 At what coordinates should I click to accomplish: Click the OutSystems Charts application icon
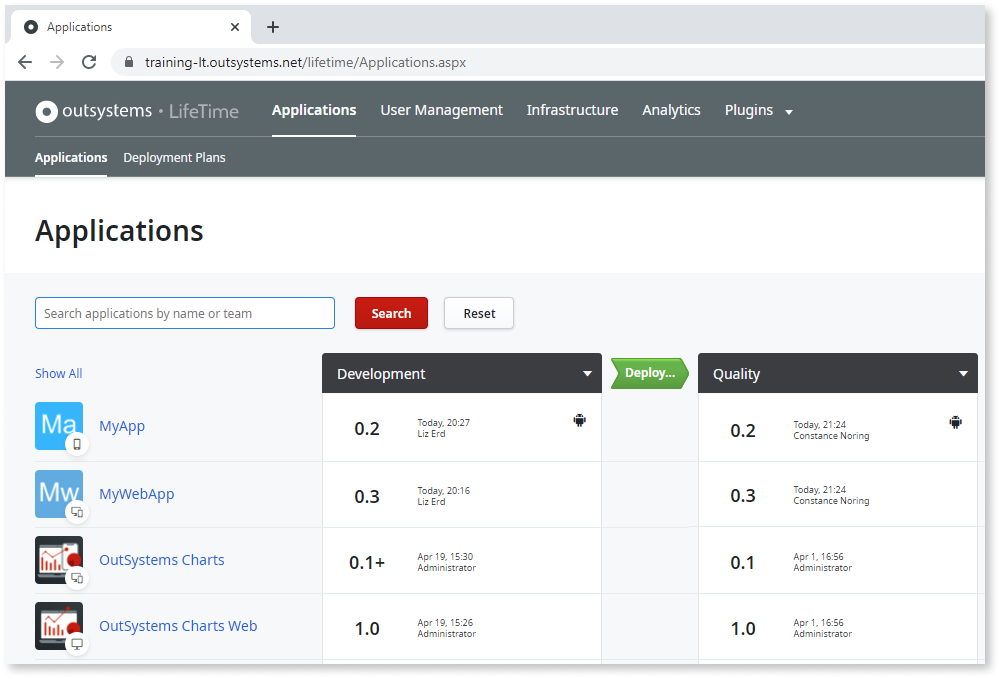click(x=59, y=559)
